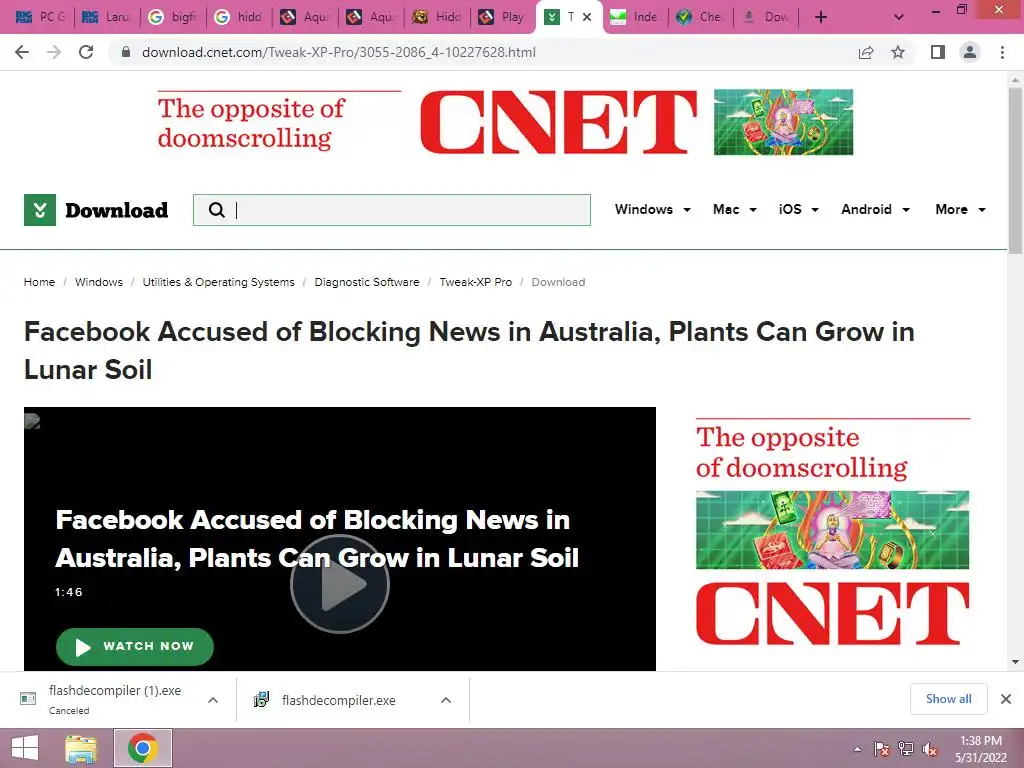This screenshot has height=768, width=1024.
Task: Close the active Tweak-XP tab
Action: pyautogui.click(x=587, y=17)
